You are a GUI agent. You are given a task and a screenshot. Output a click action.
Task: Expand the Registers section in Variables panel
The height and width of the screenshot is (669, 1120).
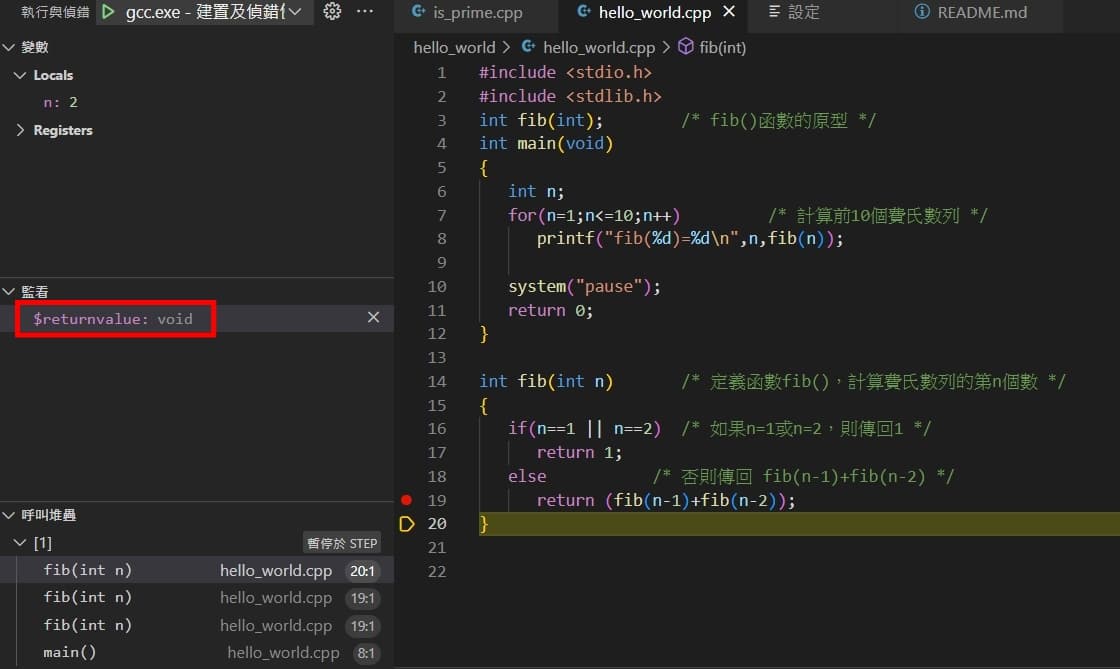pos(22,130)
